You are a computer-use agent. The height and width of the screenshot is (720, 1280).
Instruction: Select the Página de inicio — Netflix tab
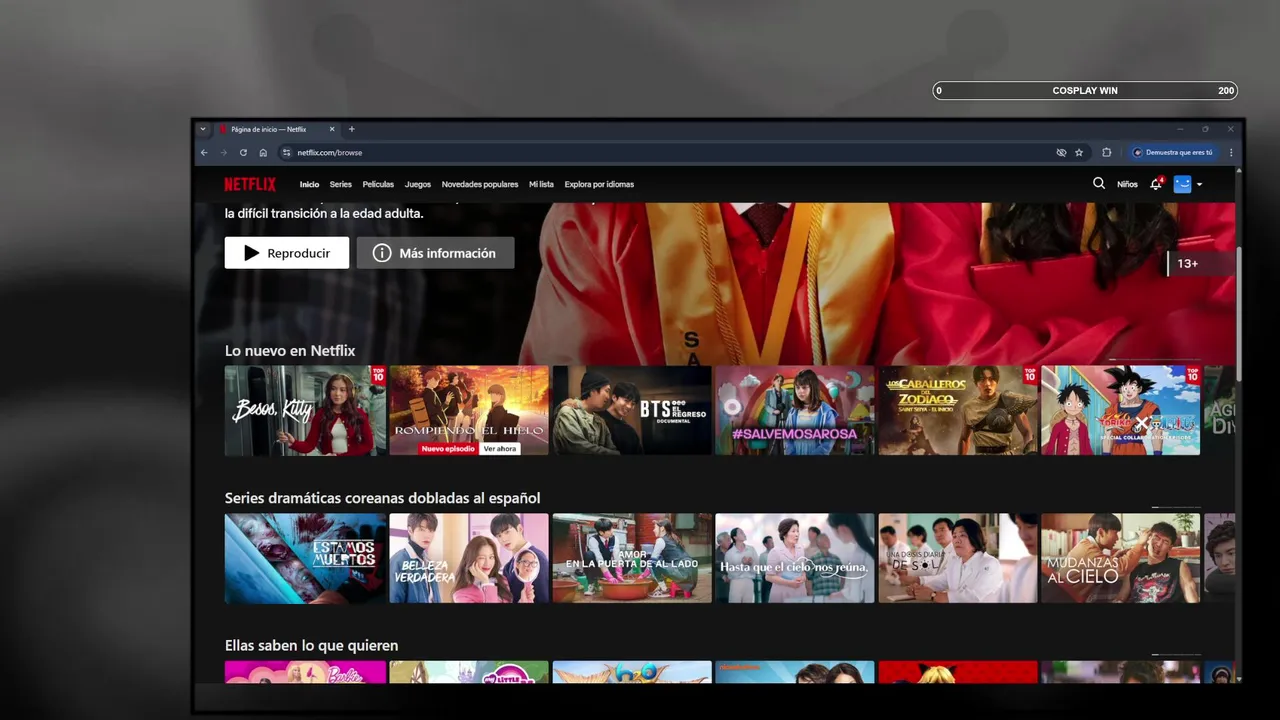(x=277, y=129)
